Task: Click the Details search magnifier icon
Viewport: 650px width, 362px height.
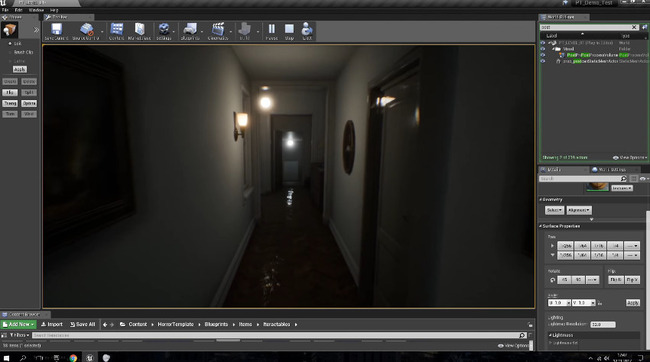Action: 623,178
